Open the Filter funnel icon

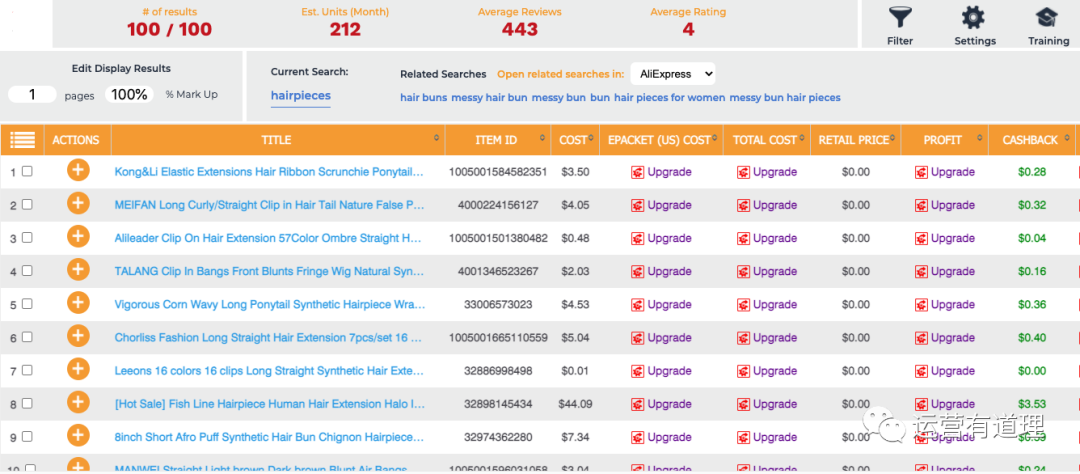click(899, 18)
